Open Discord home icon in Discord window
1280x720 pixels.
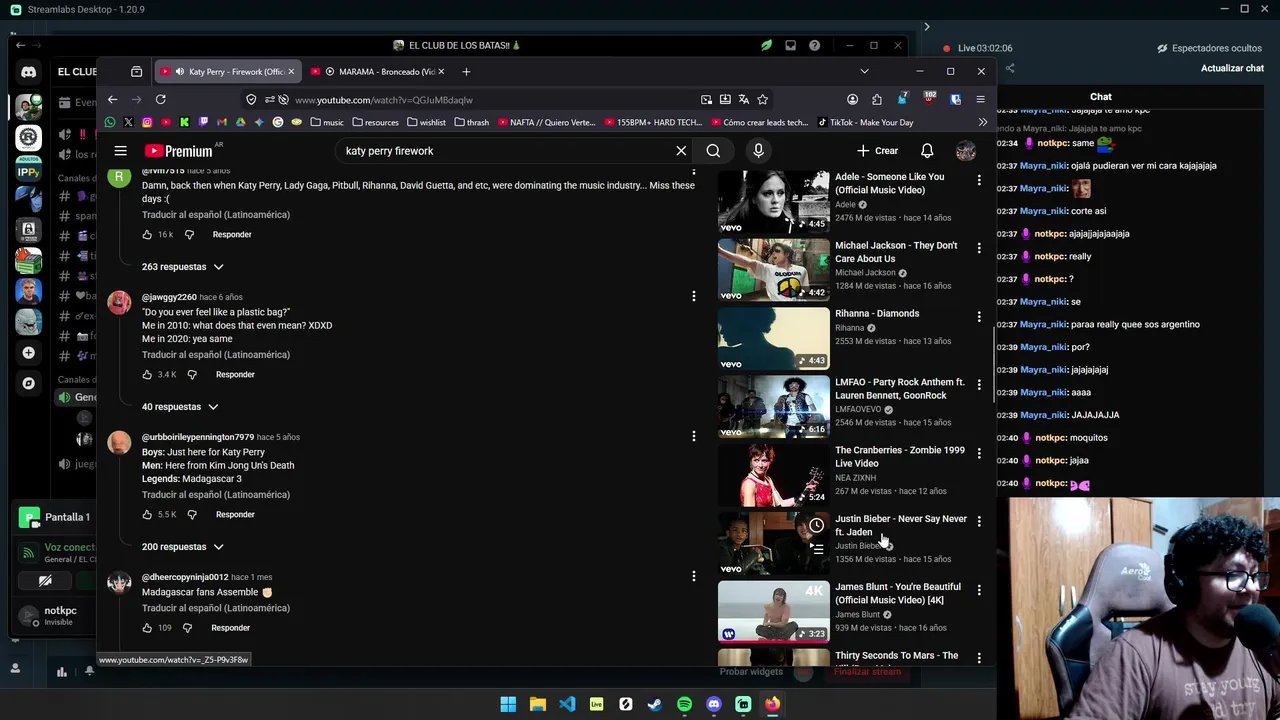[28, 72]
